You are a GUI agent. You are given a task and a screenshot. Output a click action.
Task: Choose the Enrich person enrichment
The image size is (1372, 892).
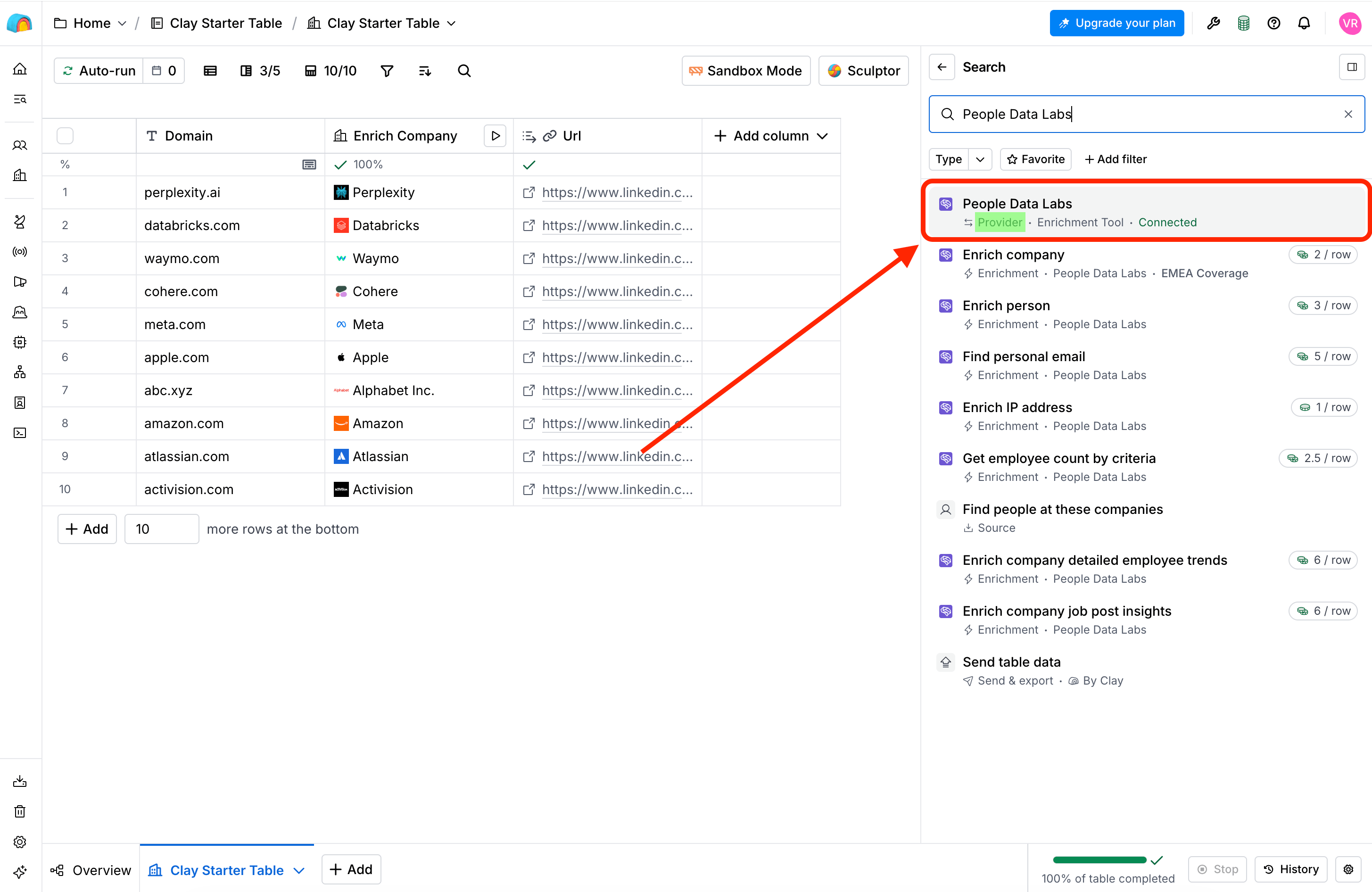tap(1146, 314)
